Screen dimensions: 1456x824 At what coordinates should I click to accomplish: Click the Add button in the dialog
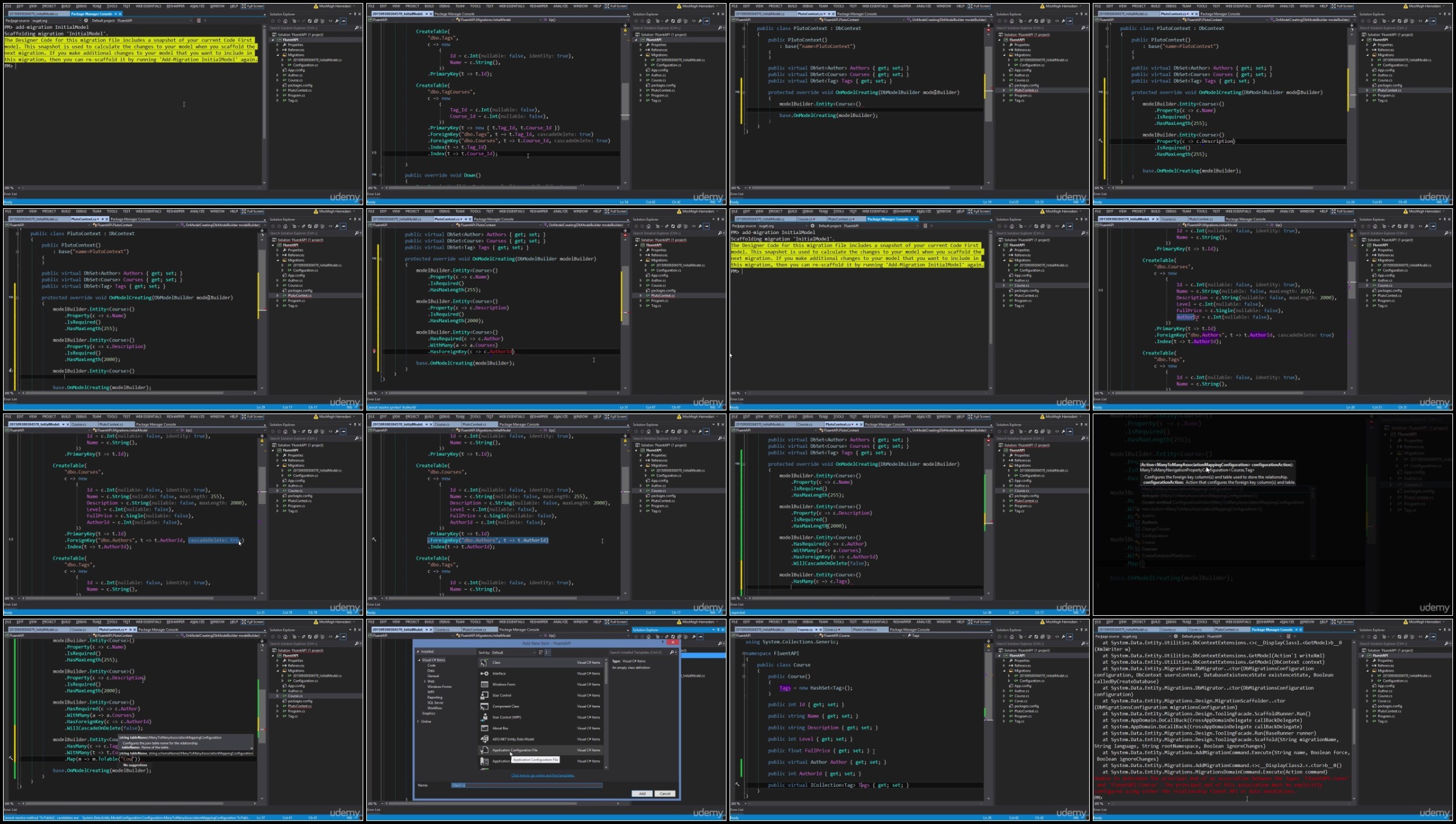coord(642,793)
